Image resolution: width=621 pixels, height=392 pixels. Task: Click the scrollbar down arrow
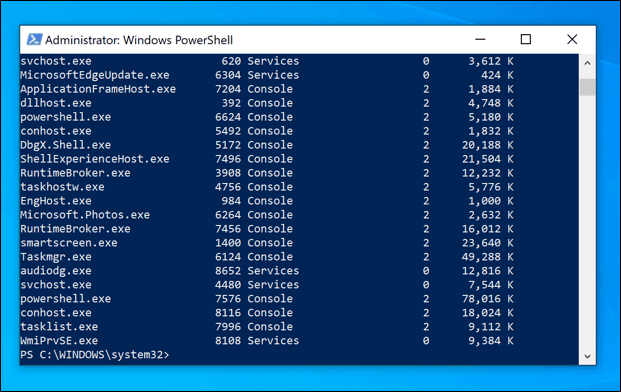point(587,356)
